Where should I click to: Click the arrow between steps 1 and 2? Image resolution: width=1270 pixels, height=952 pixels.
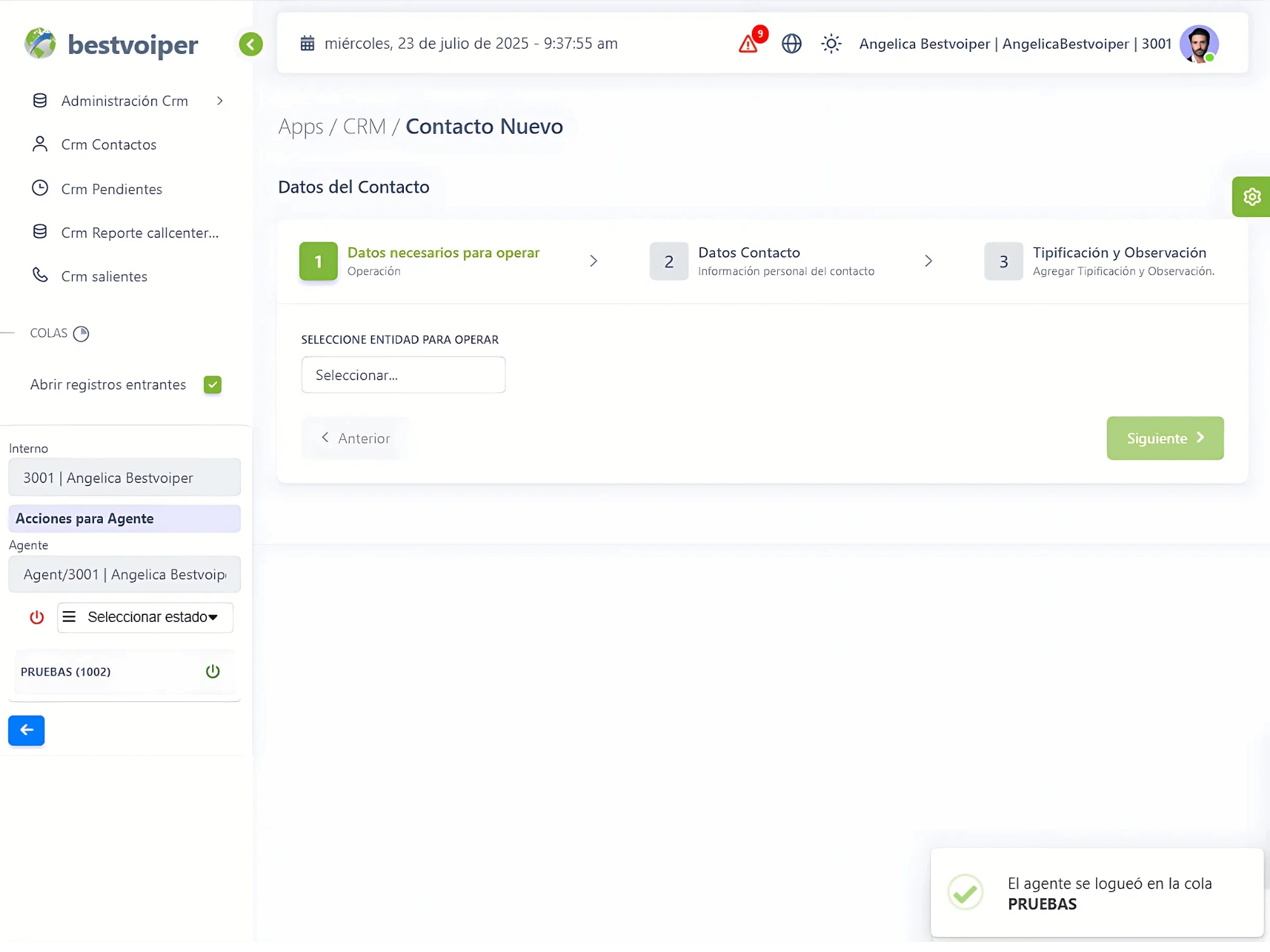(594, 261)
